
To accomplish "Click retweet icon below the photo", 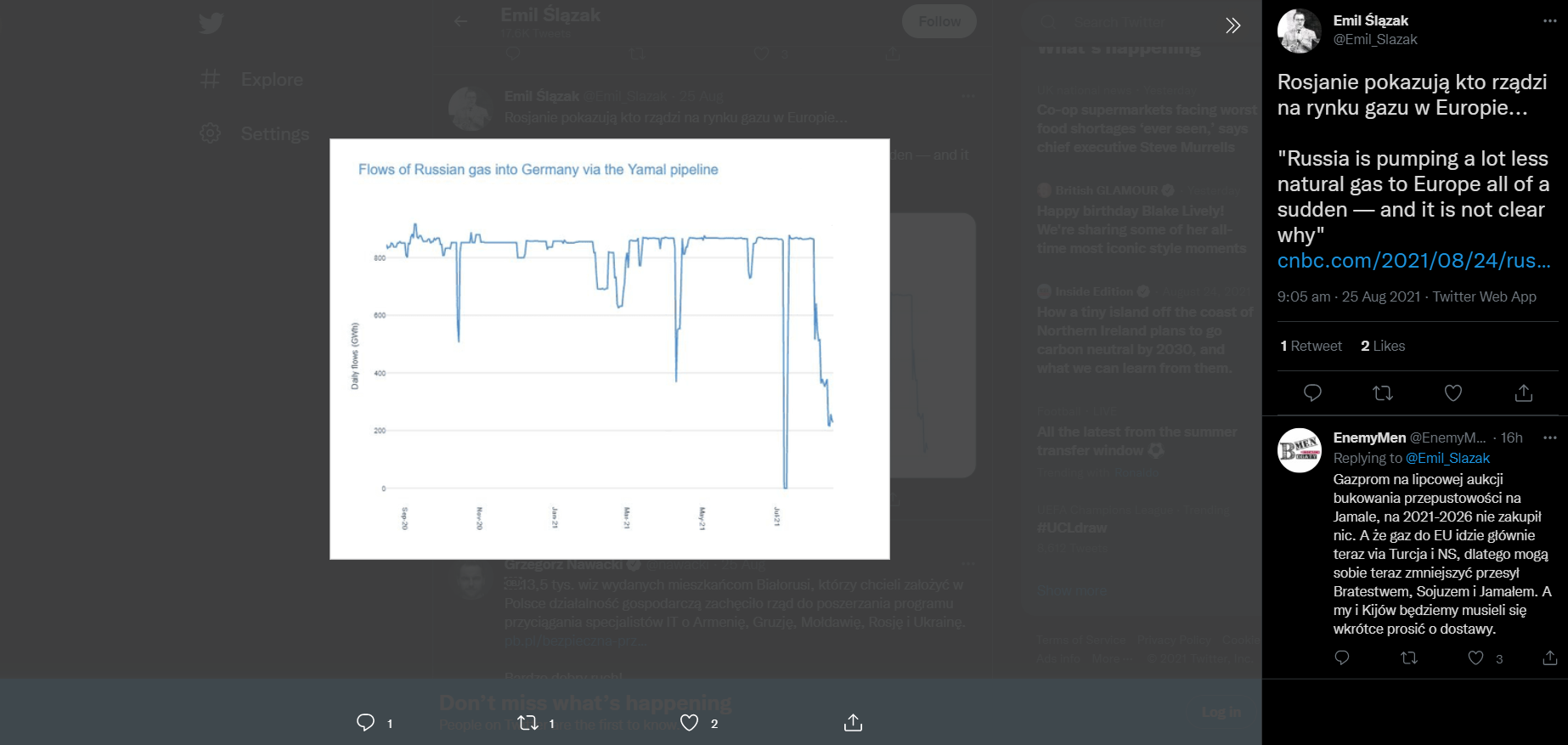I will point(527,723).
